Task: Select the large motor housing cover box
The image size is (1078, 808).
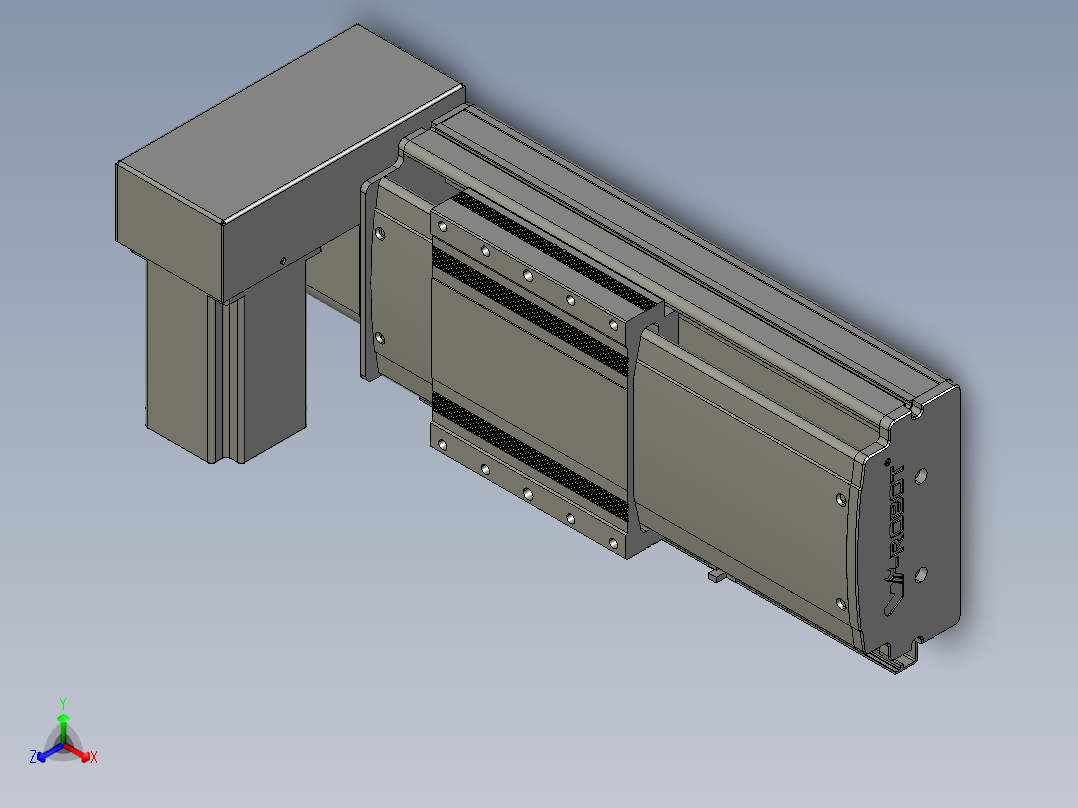Action: pos(289,162)
